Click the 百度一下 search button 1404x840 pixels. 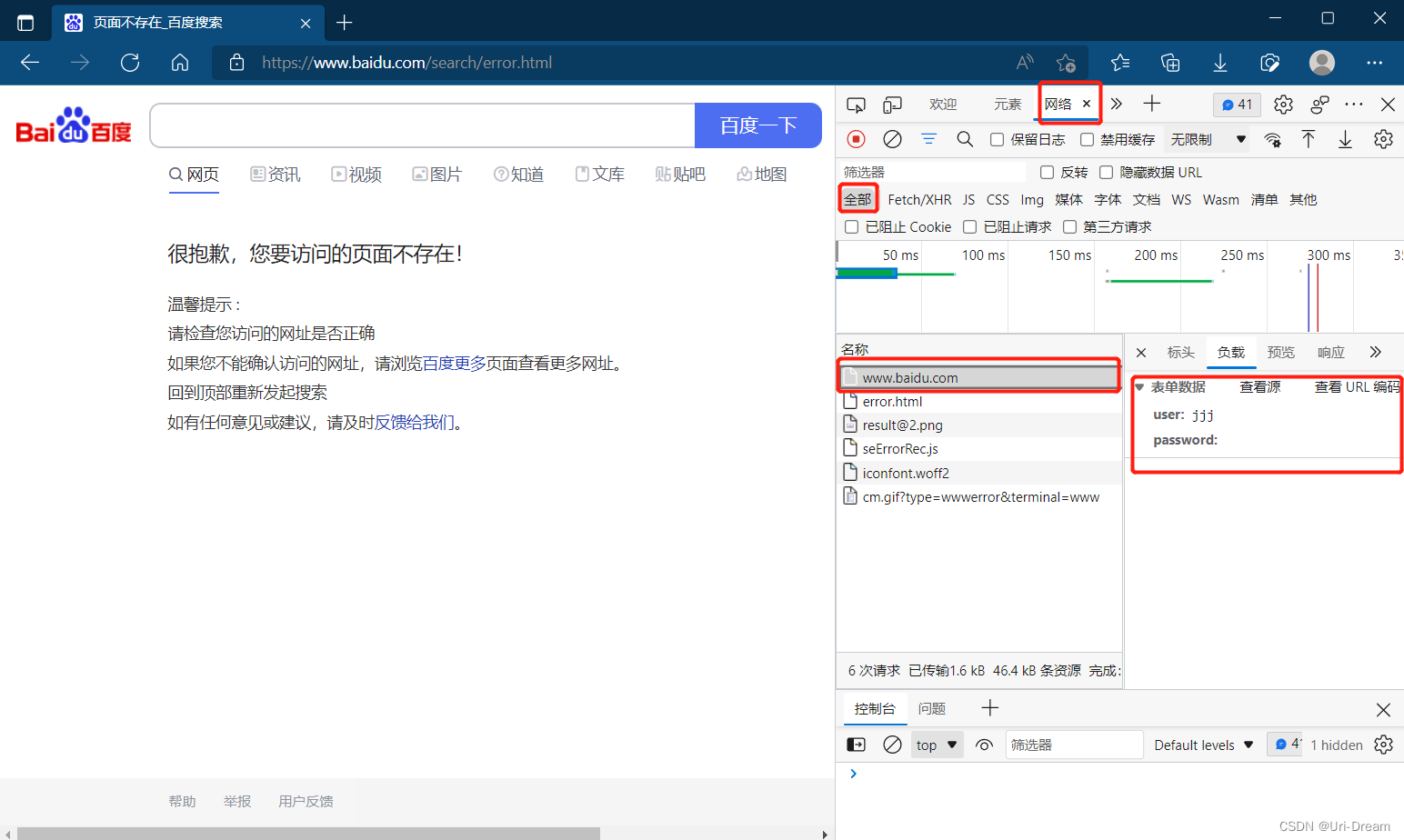click(758, 125)
